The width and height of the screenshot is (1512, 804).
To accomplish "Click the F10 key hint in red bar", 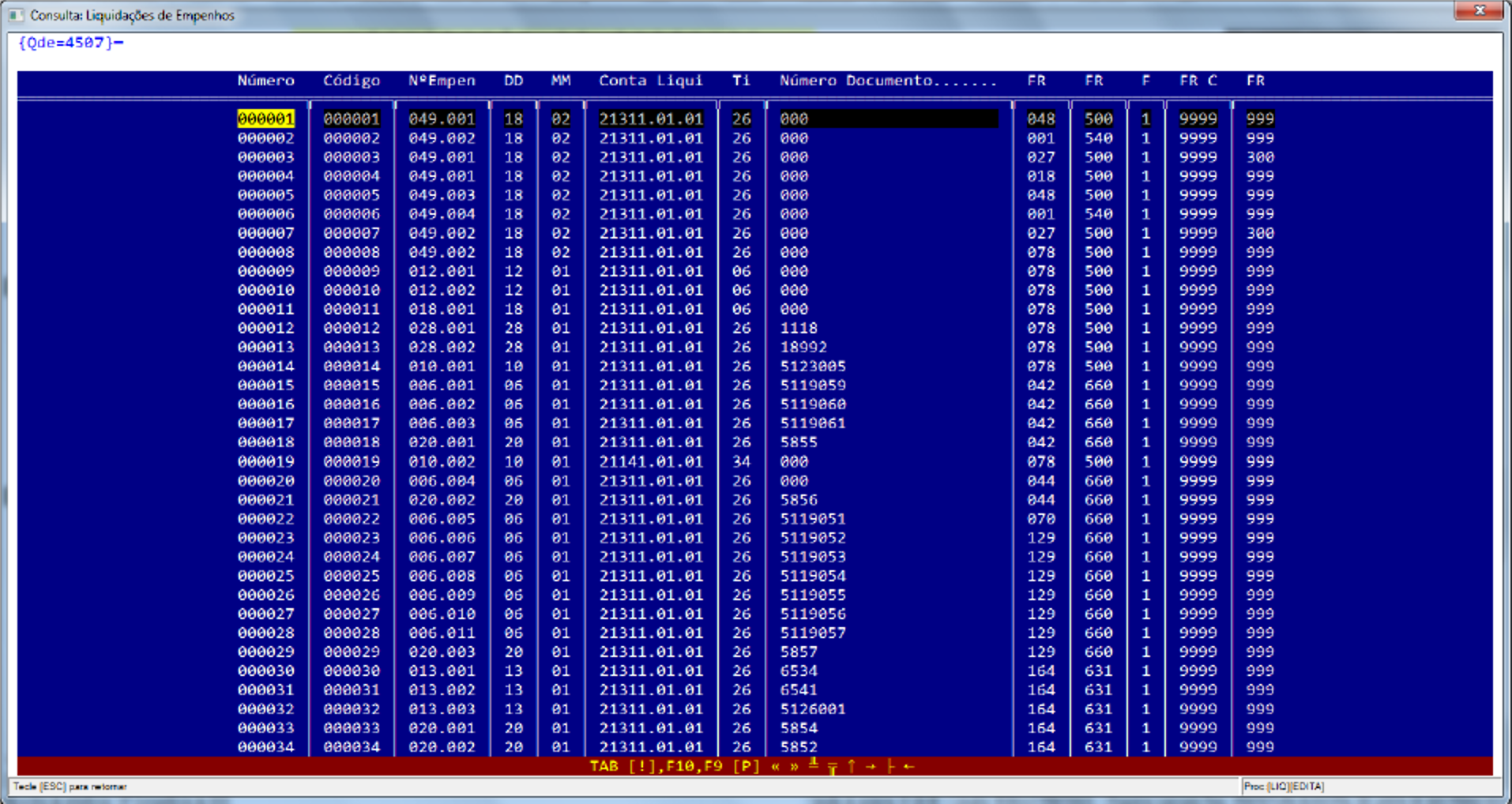I will click(x=679, y=766).
